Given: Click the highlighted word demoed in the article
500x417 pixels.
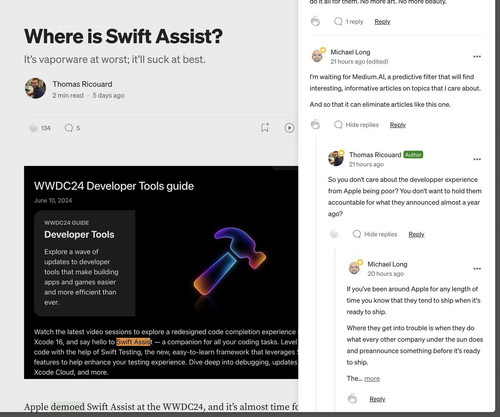Looking at the screenshot, I should [x=68, y=407].
